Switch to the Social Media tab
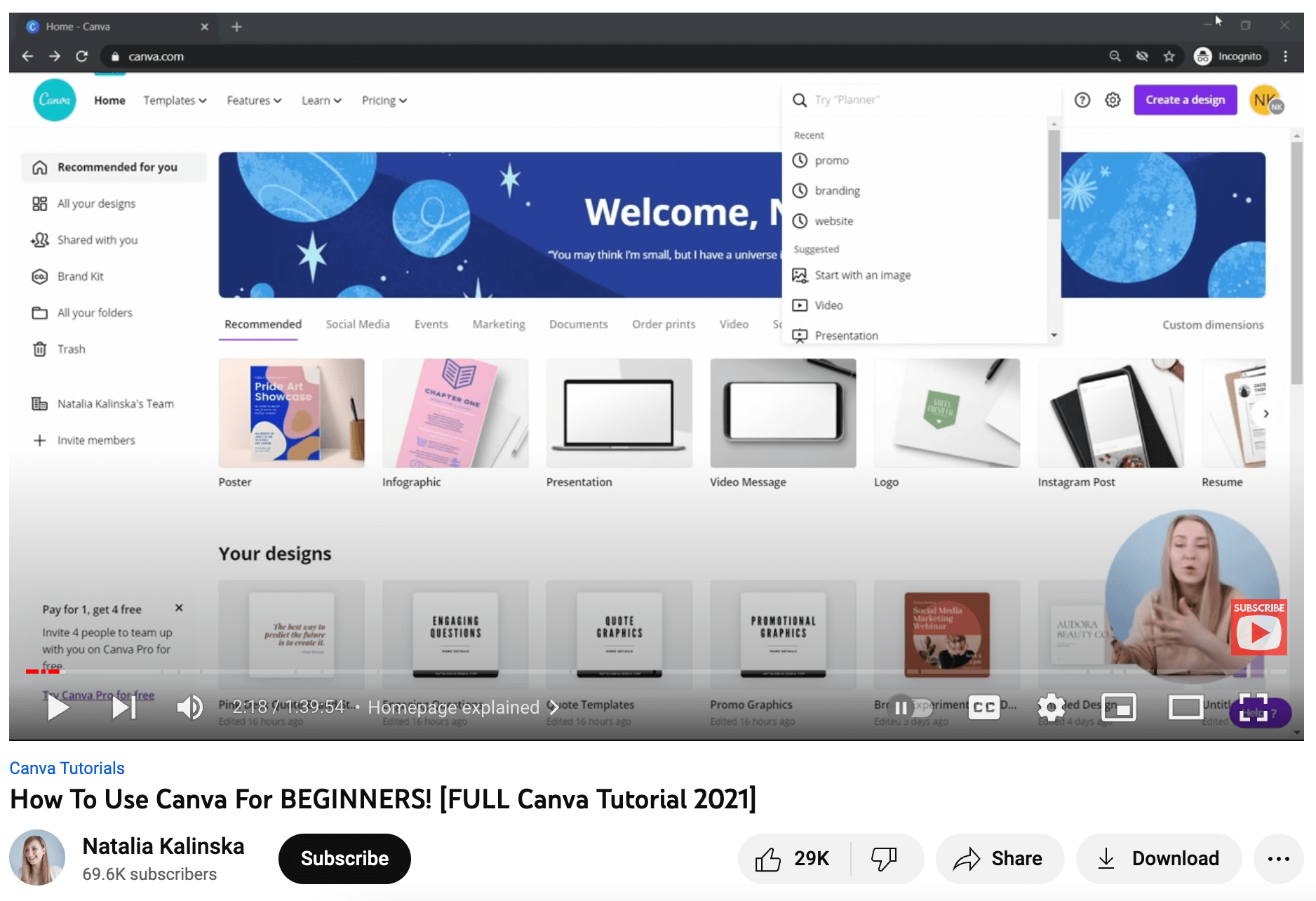This screenshot has width=1316, height=901. tap(357, 323)
